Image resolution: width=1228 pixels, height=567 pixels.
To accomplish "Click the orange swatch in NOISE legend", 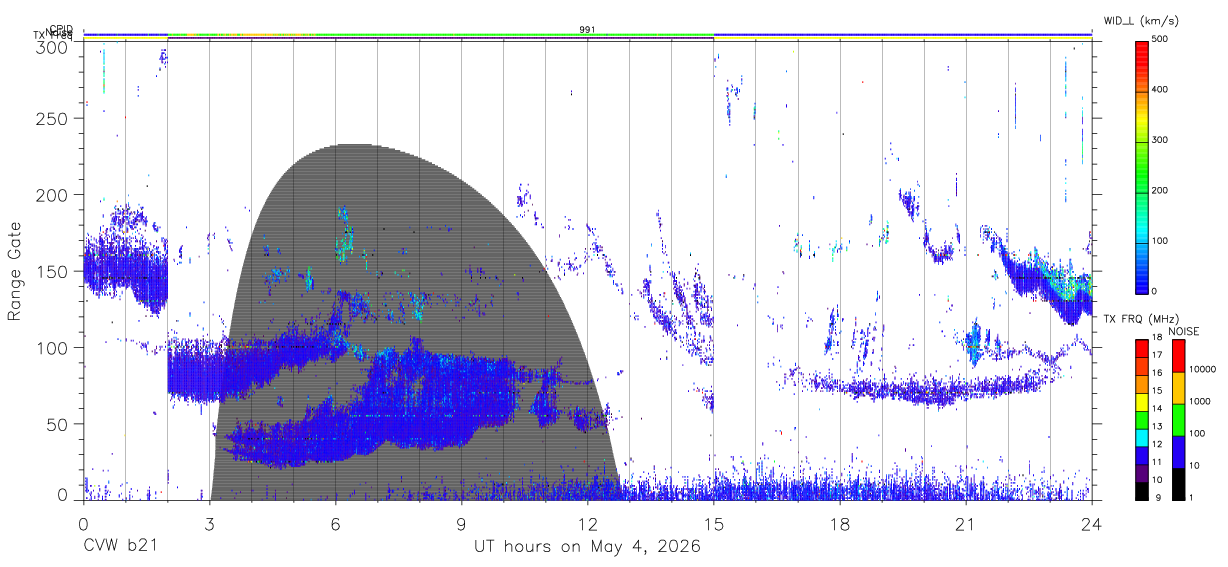I will 1177,388.
